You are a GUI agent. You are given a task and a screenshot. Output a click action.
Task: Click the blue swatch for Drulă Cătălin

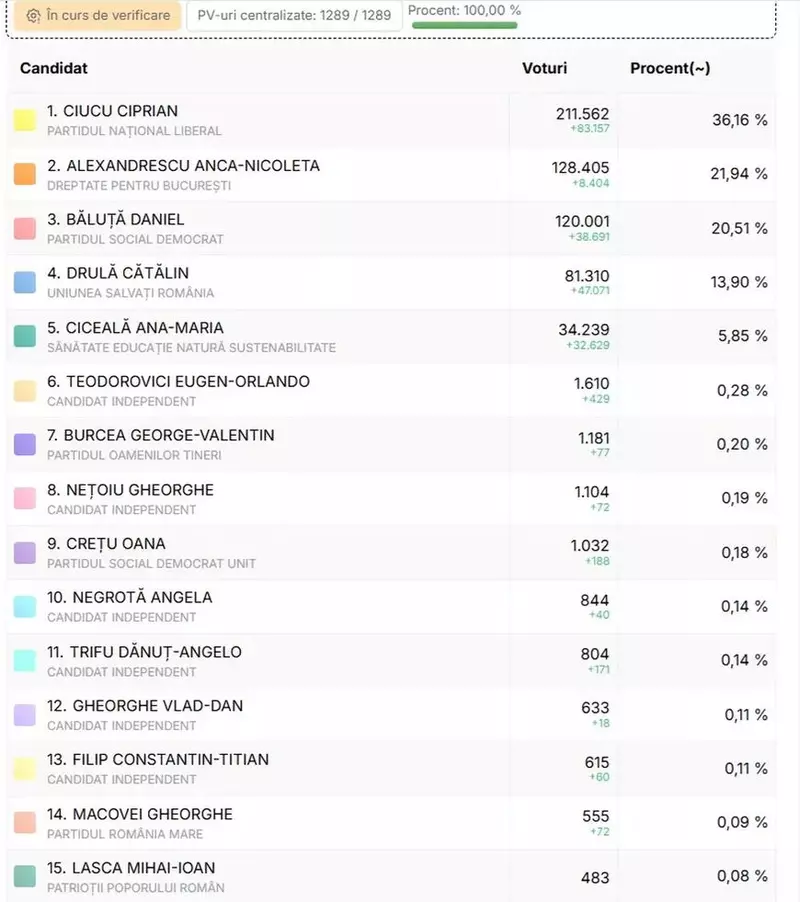tap(25, 282)
